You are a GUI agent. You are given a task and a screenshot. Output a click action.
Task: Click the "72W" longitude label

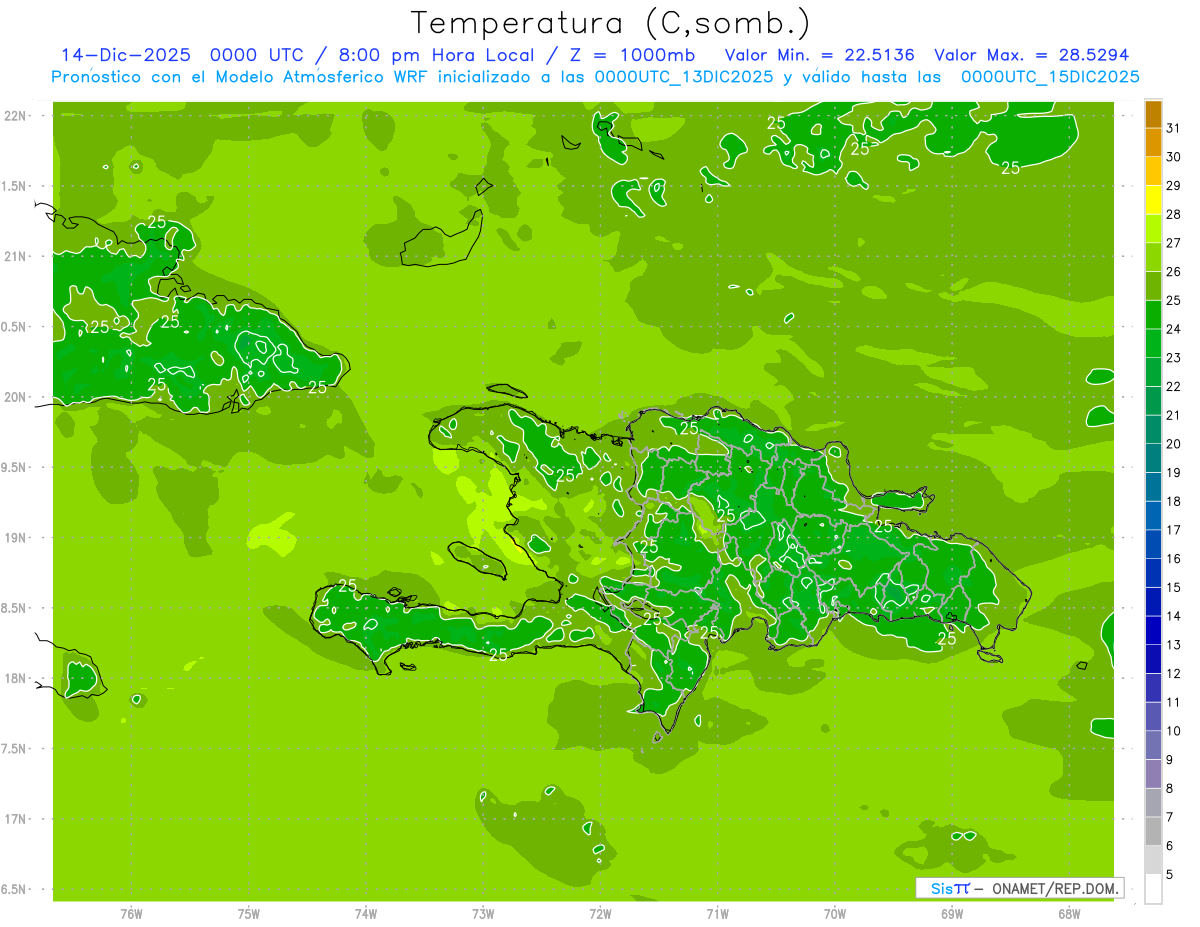coord(601,914)
